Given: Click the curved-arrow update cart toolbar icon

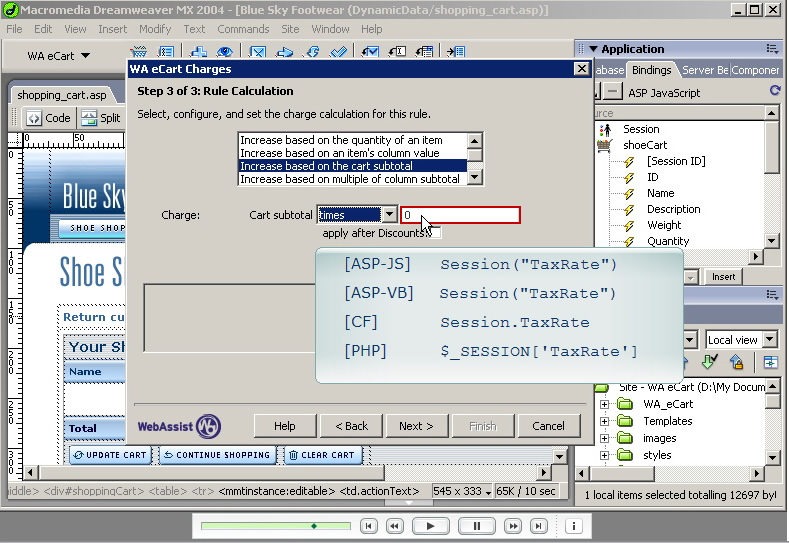Looking at the screenshot, I should (x=312, y=52).
